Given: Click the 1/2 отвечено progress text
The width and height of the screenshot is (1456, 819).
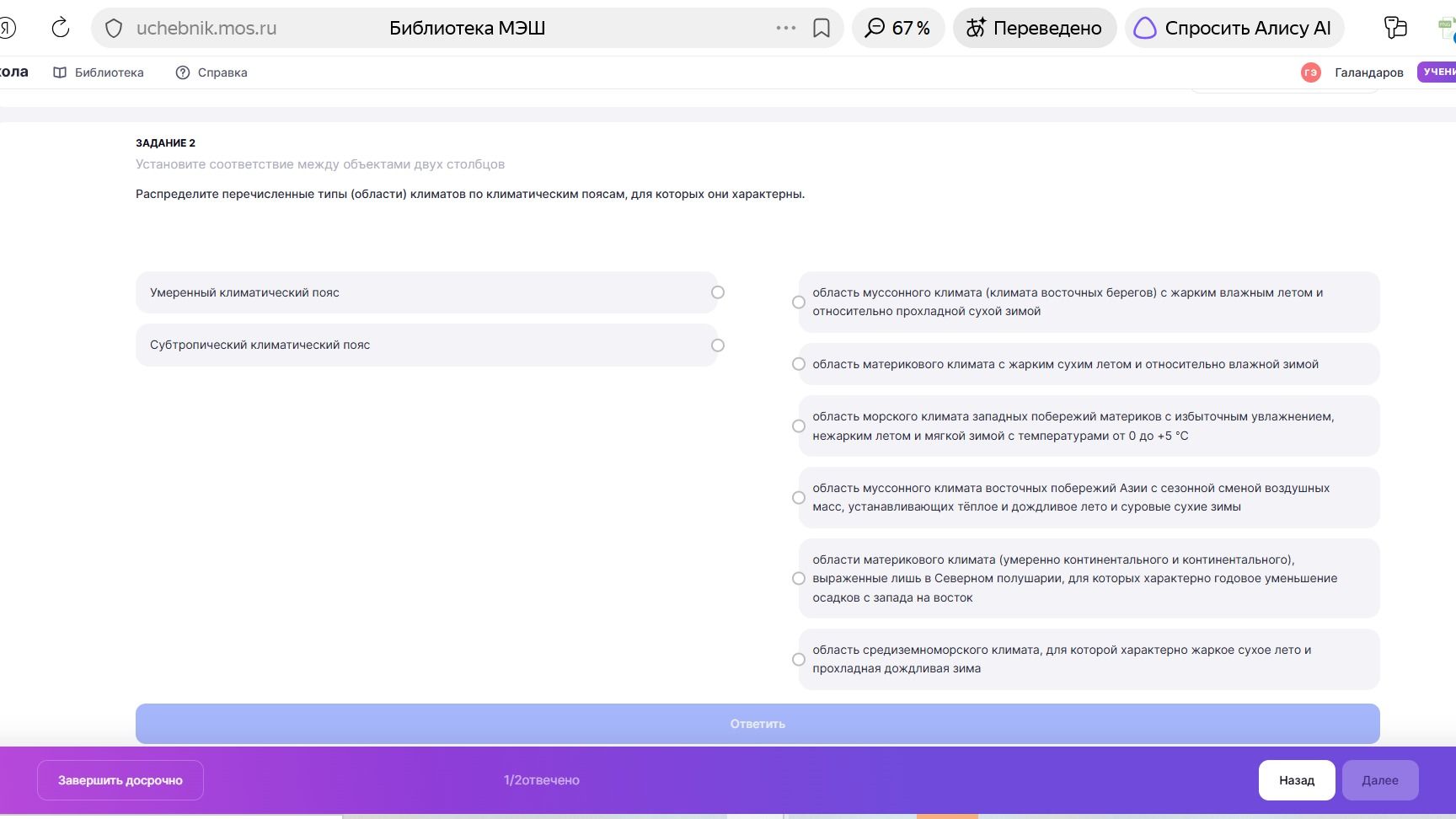Looking at the screenshot, I should (542, 780).
